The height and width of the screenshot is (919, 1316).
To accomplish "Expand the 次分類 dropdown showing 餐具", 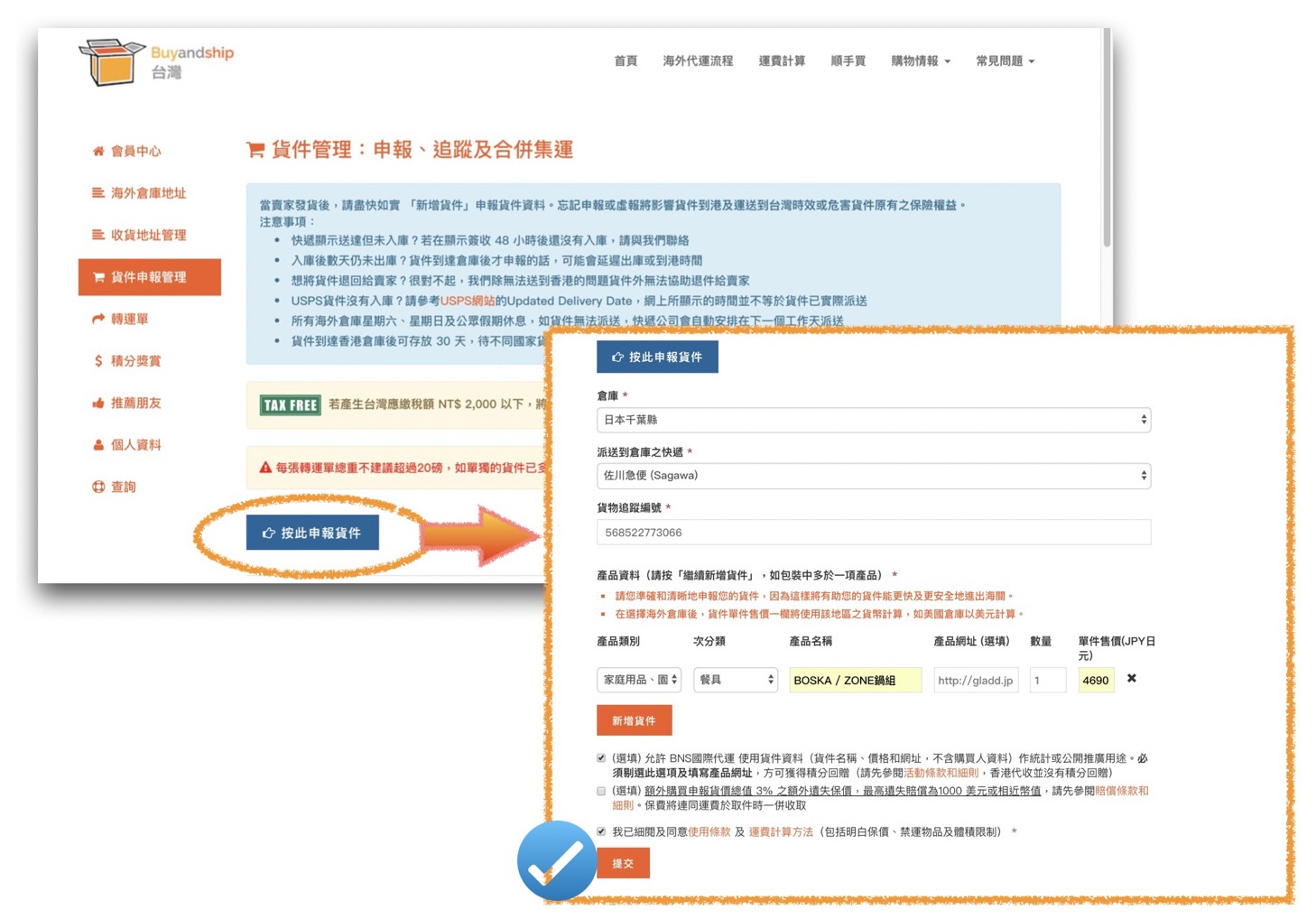I will pos(735,680).
